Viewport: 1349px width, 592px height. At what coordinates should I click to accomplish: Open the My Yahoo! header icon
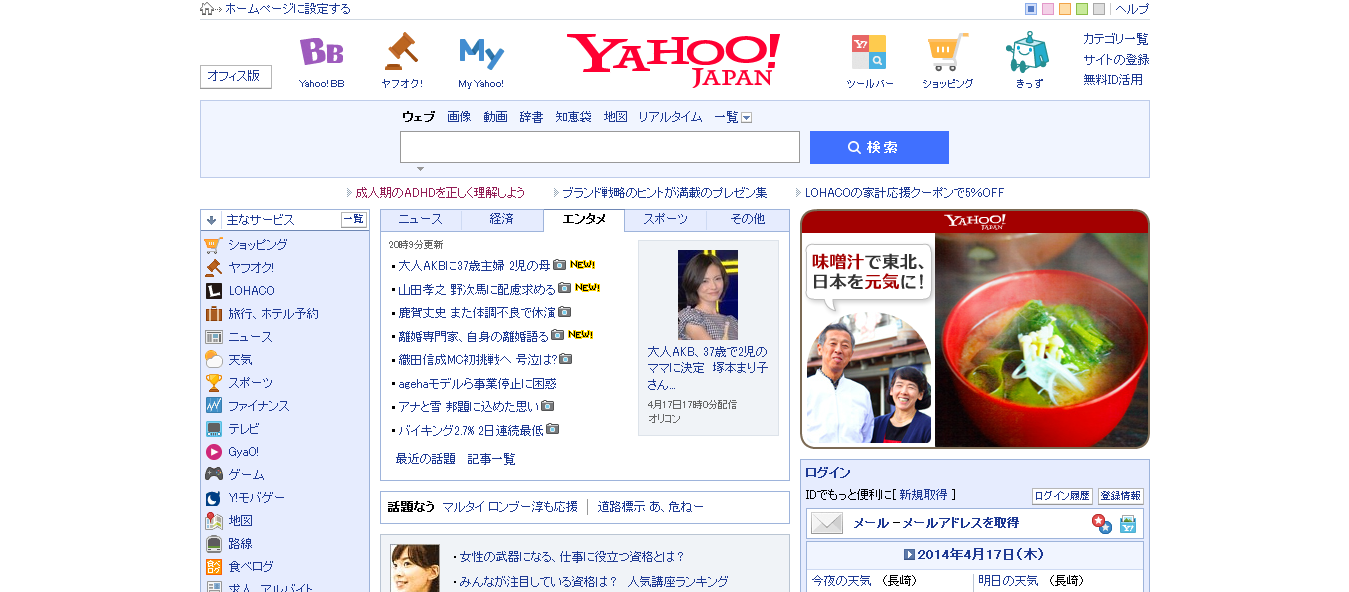(481, 52)
